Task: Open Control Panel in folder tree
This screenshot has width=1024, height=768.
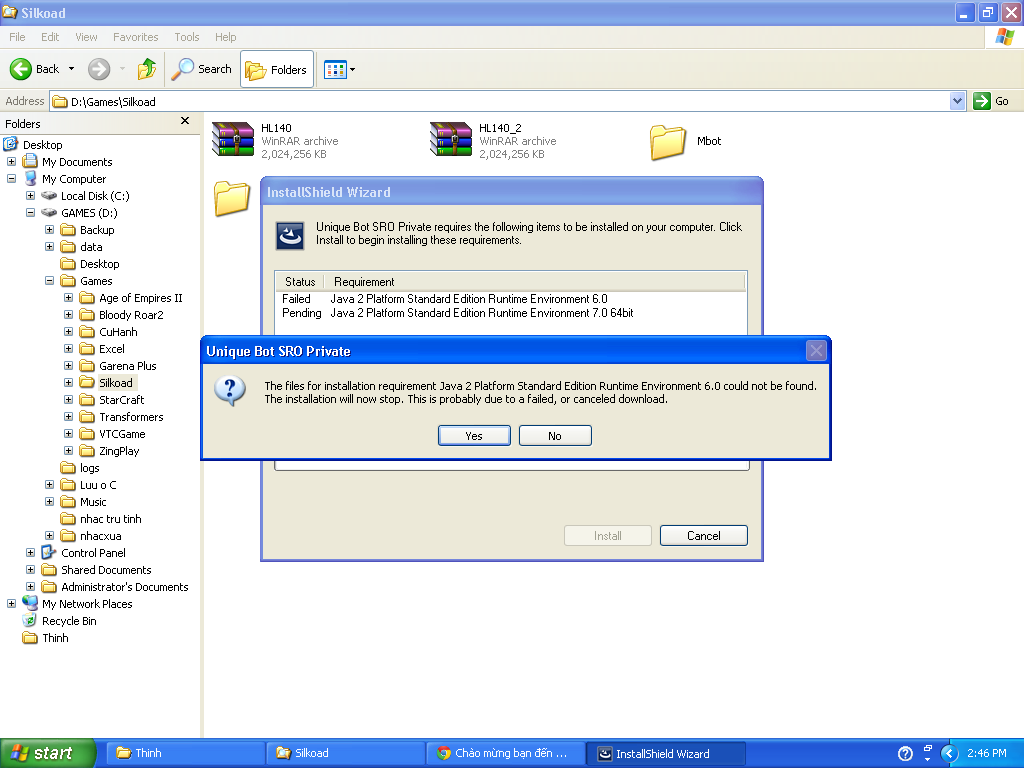Action: 93,552
